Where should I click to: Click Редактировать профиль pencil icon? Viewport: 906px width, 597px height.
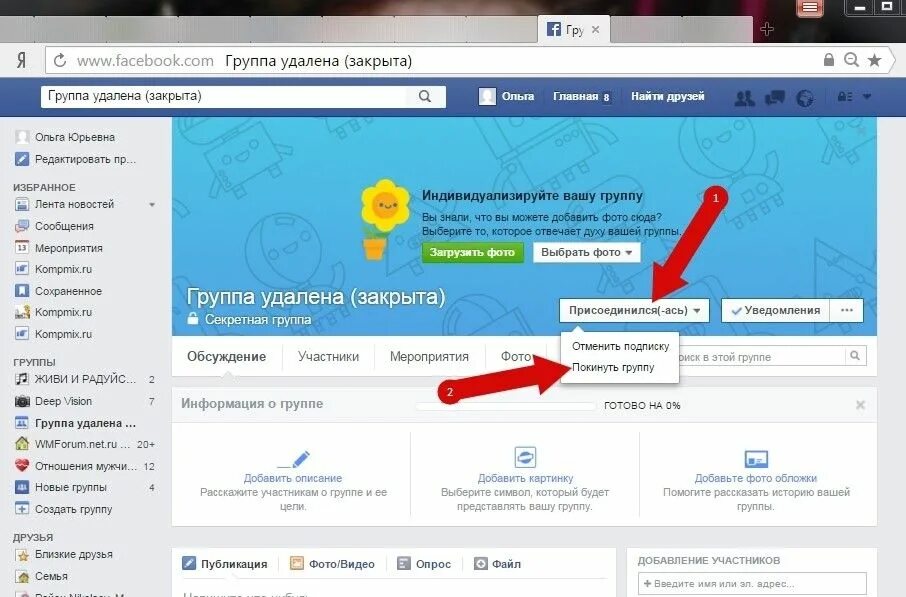click(x=22, y=159)
